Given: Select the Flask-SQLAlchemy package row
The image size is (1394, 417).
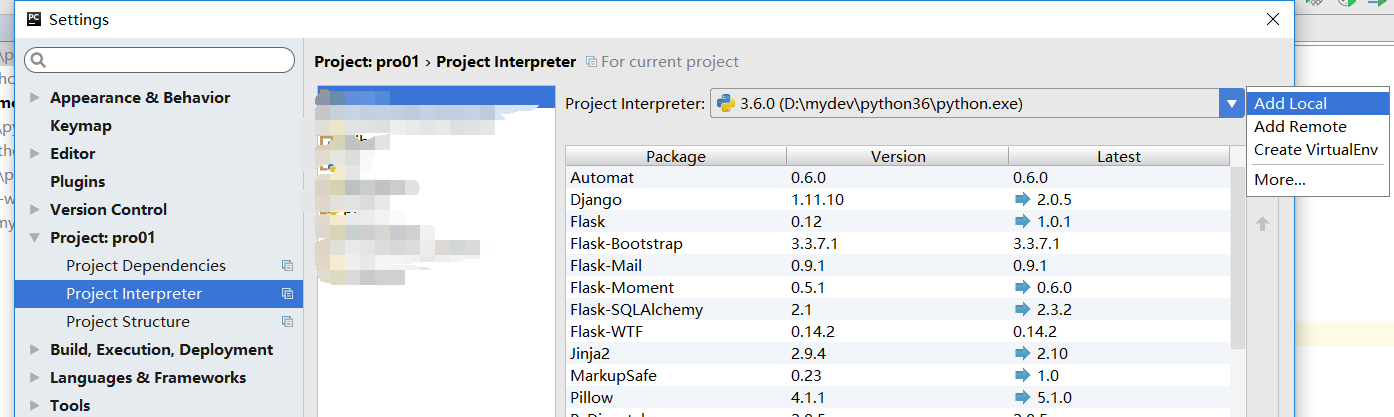Looking at the screenshot, I should (x=898, y=310).
